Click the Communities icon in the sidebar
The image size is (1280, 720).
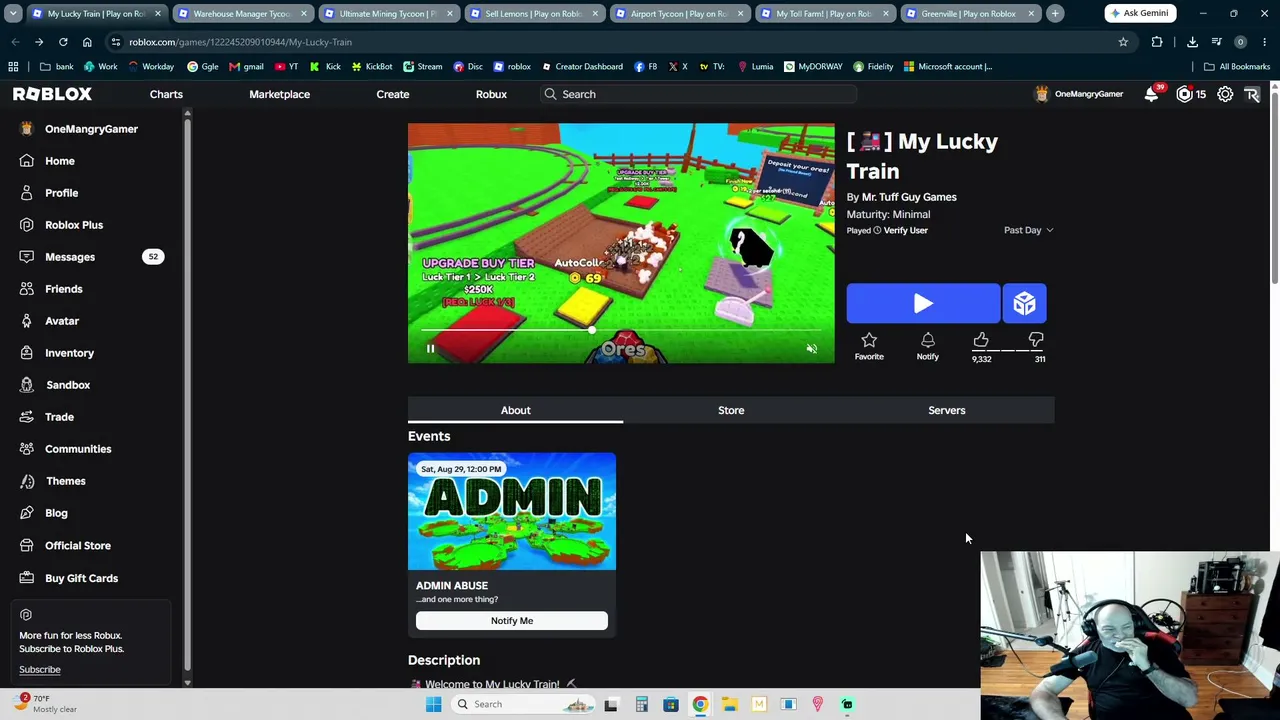coord(27,449)
